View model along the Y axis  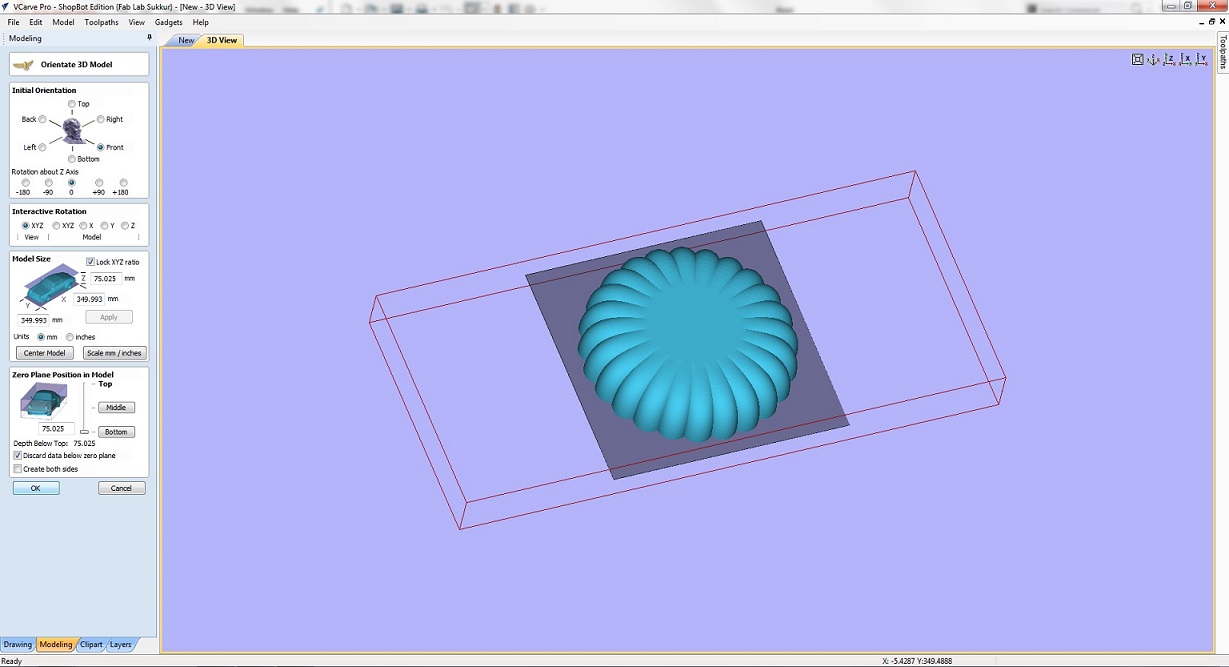[x=1201, y=60]
